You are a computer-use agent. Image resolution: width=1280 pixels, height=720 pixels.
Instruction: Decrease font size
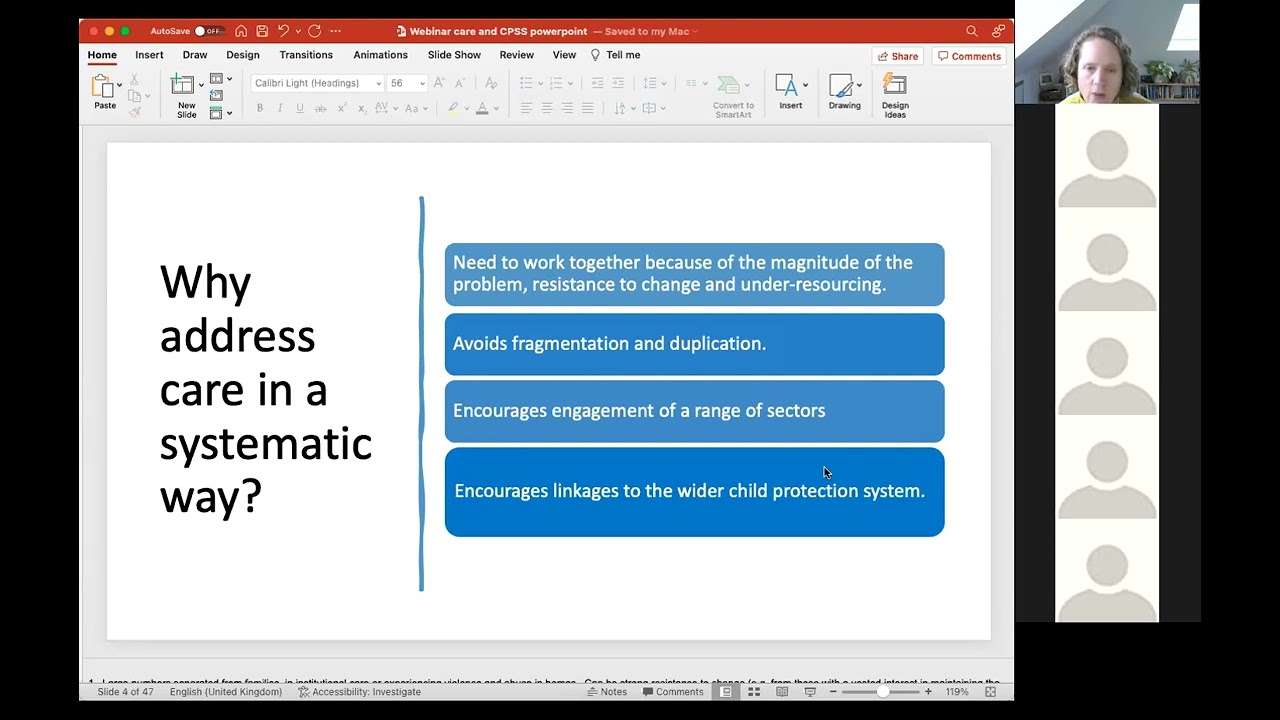(x=460, y=83)
